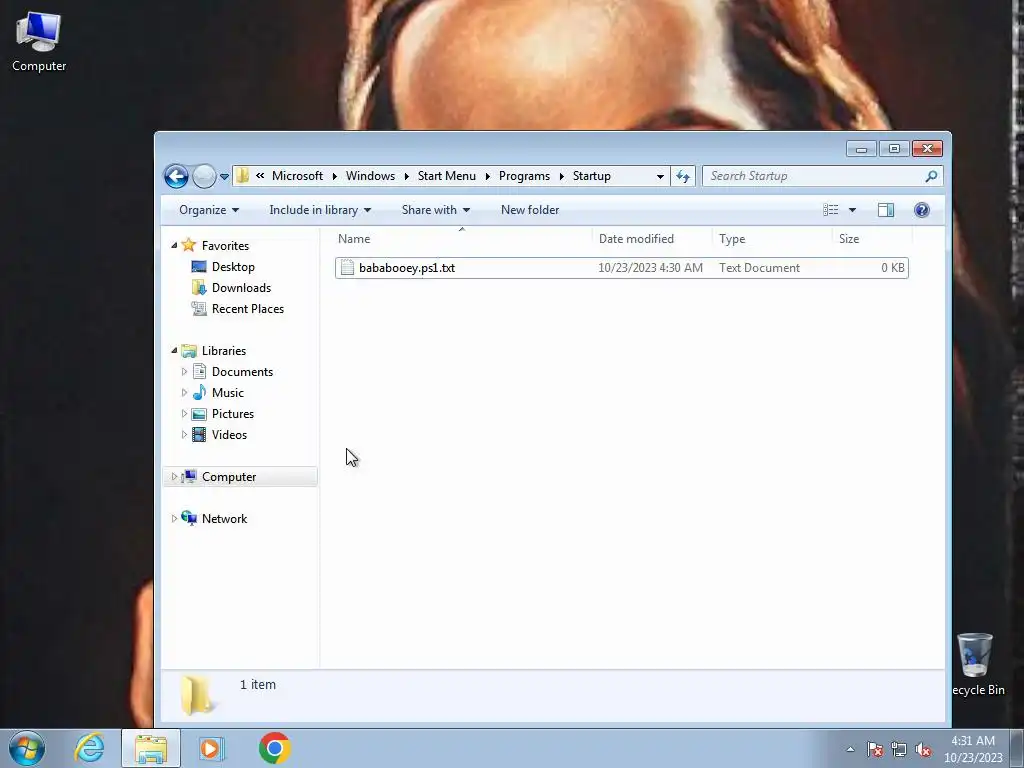Select Computer in navigation pane
Screen dimensions: 1024x768
click(229, 477)
